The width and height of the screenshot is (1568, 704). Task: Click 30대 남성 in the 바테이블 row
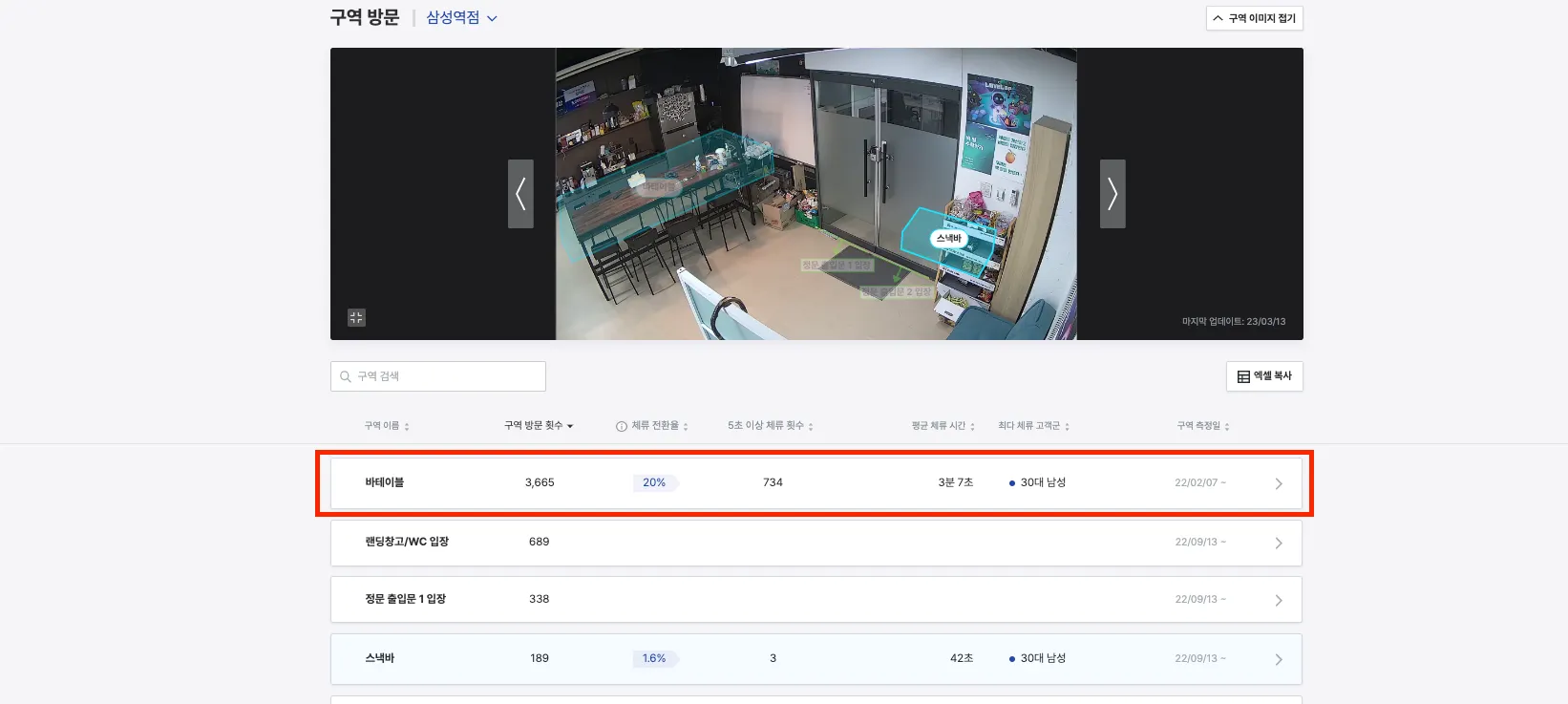tap(1043, 482)
